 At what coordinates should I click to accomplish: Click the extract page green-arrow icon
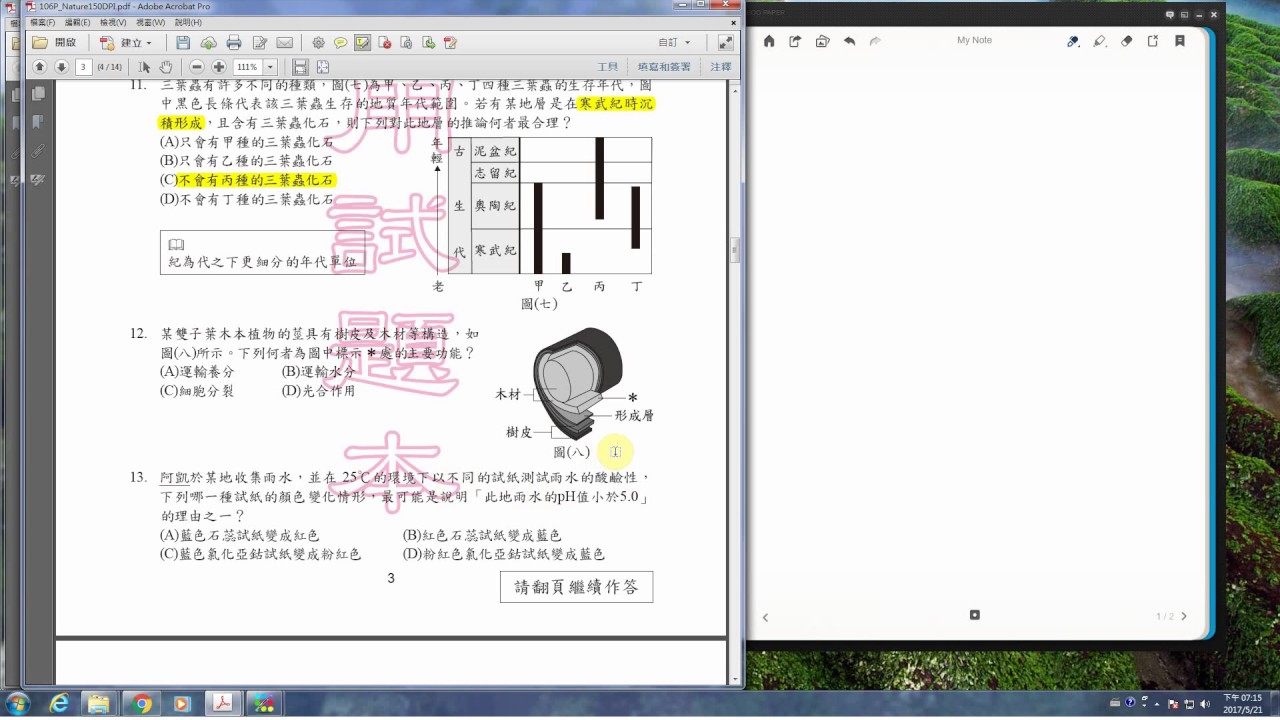point(428,43)
